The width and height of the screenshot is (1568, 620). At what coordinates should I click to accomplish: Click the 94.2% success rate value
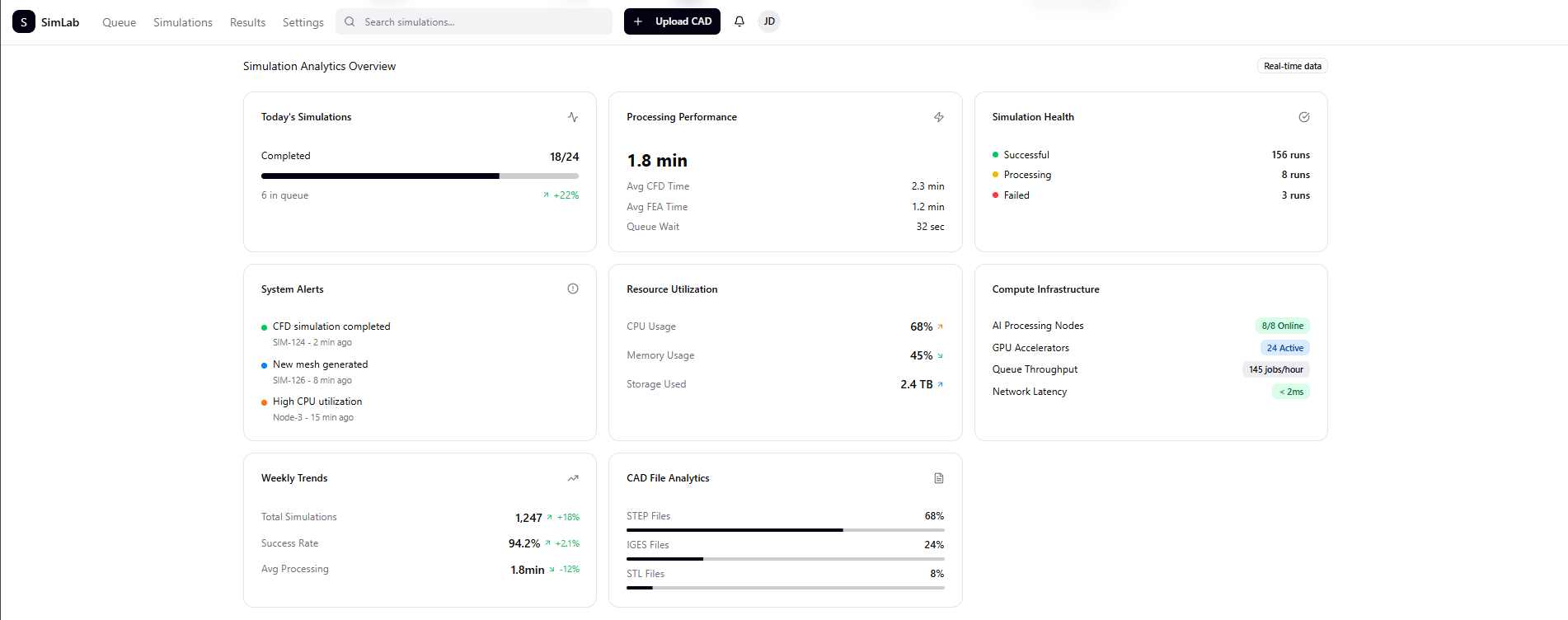(524, 543)
